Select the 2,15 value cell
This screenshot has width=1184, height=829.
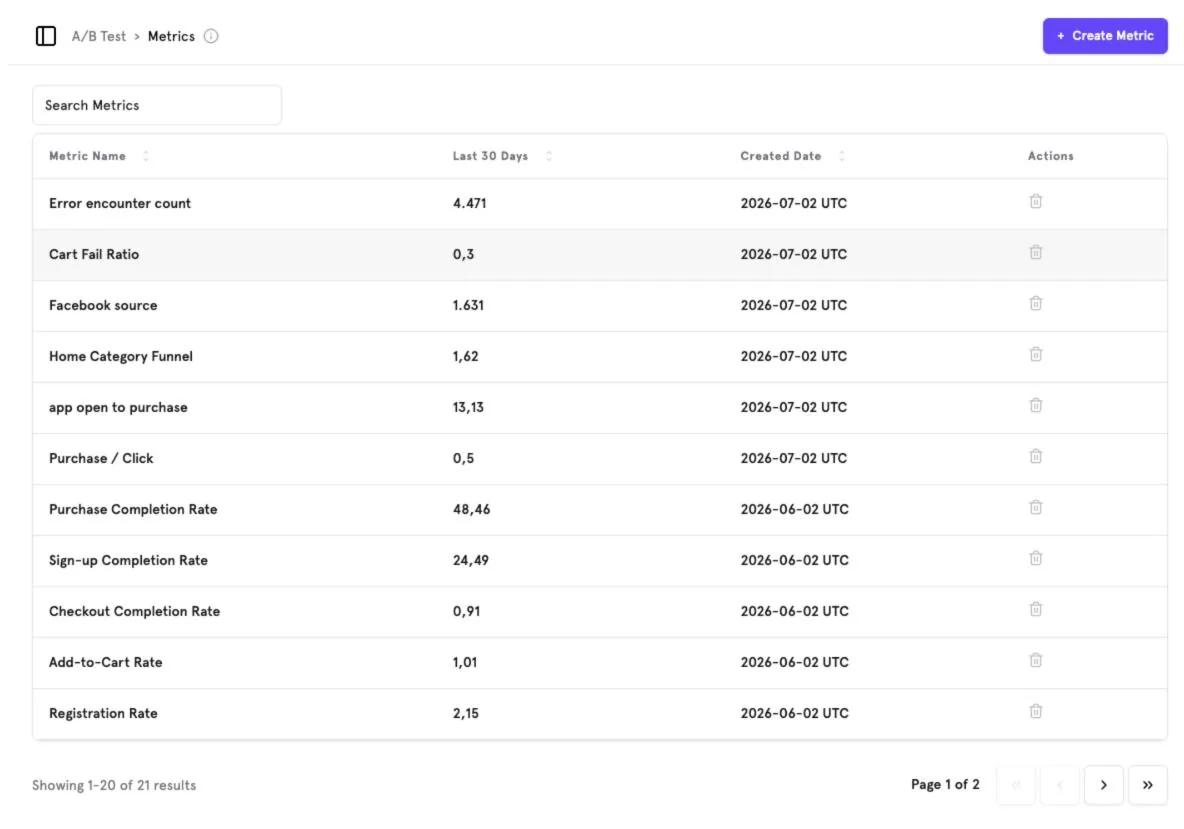pyautogui.click(x=466, y=713)
